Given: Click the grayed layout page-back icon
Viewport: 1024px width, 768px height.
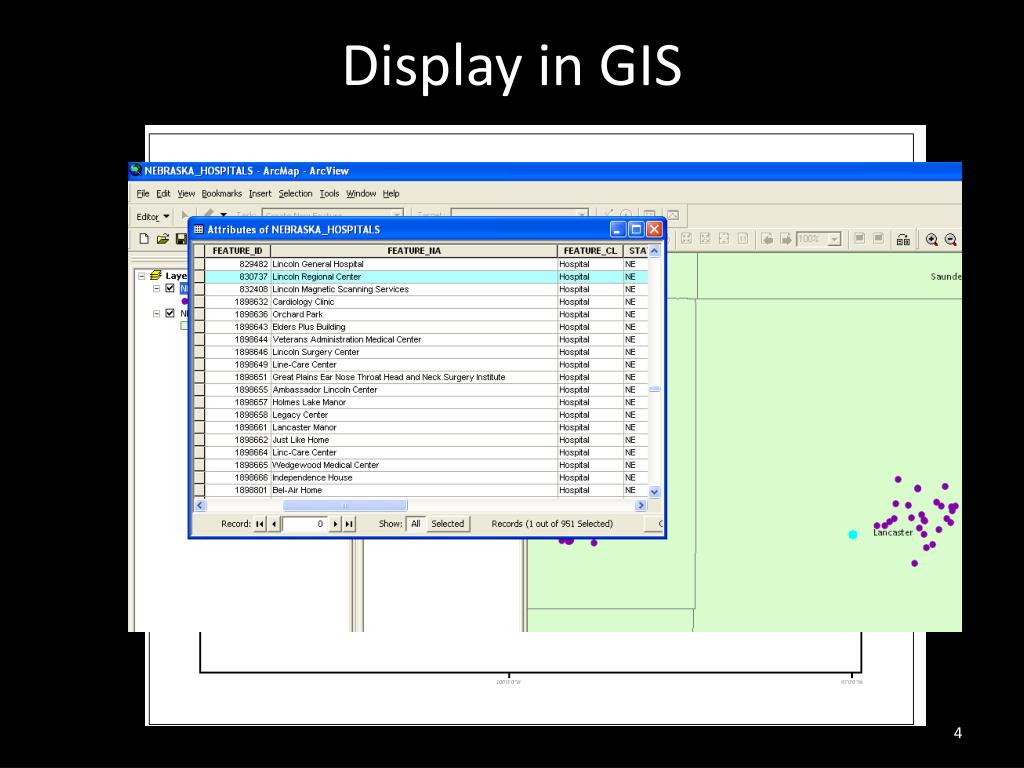Looking at the screenshot, I should click(x=767, y=239).
